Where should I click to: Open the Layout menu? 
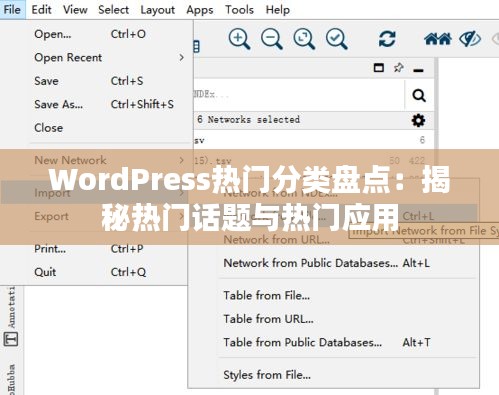[x=157, y=10]
